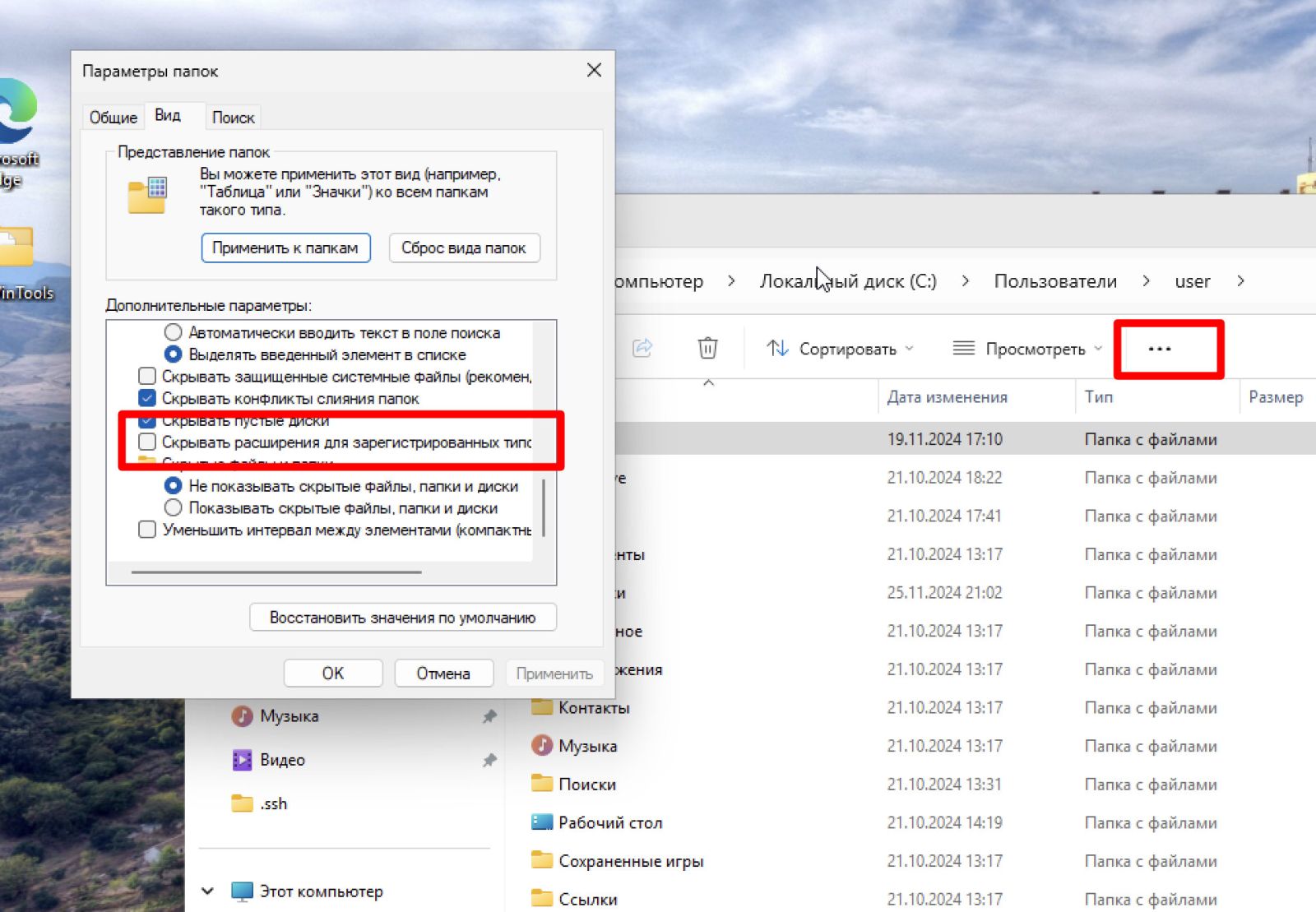
Task: Click the date '21.10.2024 18:22'
Action: [945, 478]
